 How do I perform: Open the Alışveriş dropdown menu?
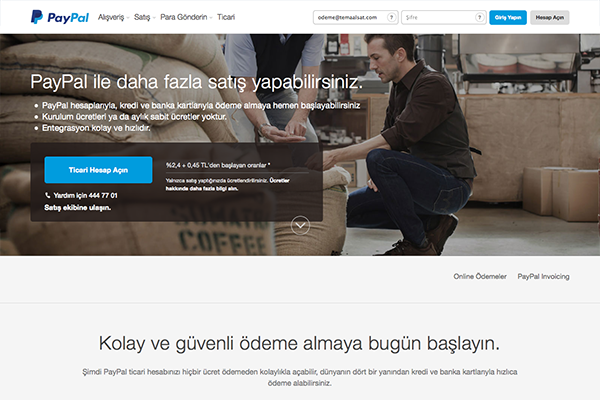pos(113,17)
